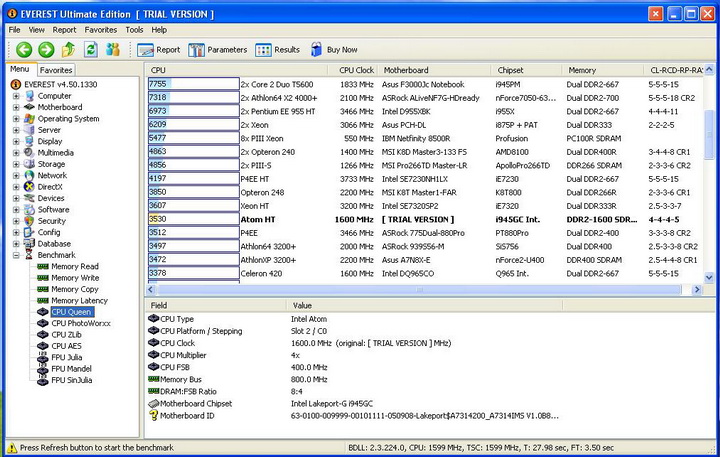Select the 2x Core 2 Duo T5600 row

pos(425,85)
